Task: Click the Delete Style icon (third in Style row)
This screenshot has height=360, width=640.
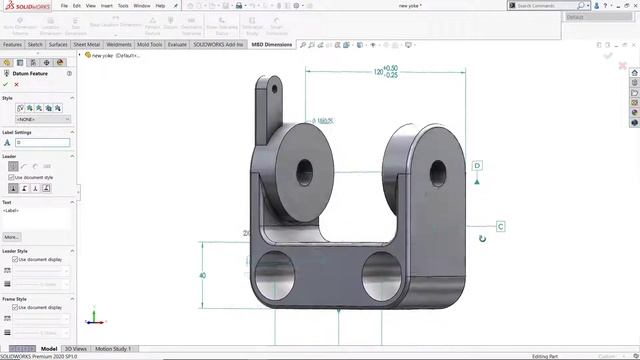Action: coord(39,108)
